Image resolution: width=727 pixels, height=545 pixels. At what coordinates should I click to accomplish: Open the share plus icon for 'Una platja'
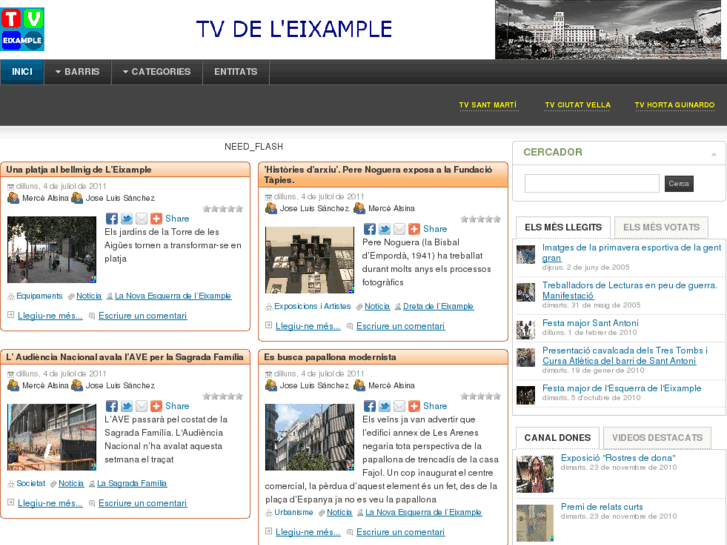click(x=156, y=218)
